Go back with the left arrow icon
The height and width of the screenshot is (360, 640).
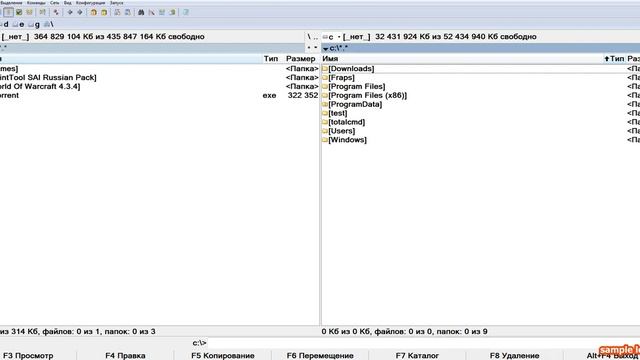[x=70, y=12]
